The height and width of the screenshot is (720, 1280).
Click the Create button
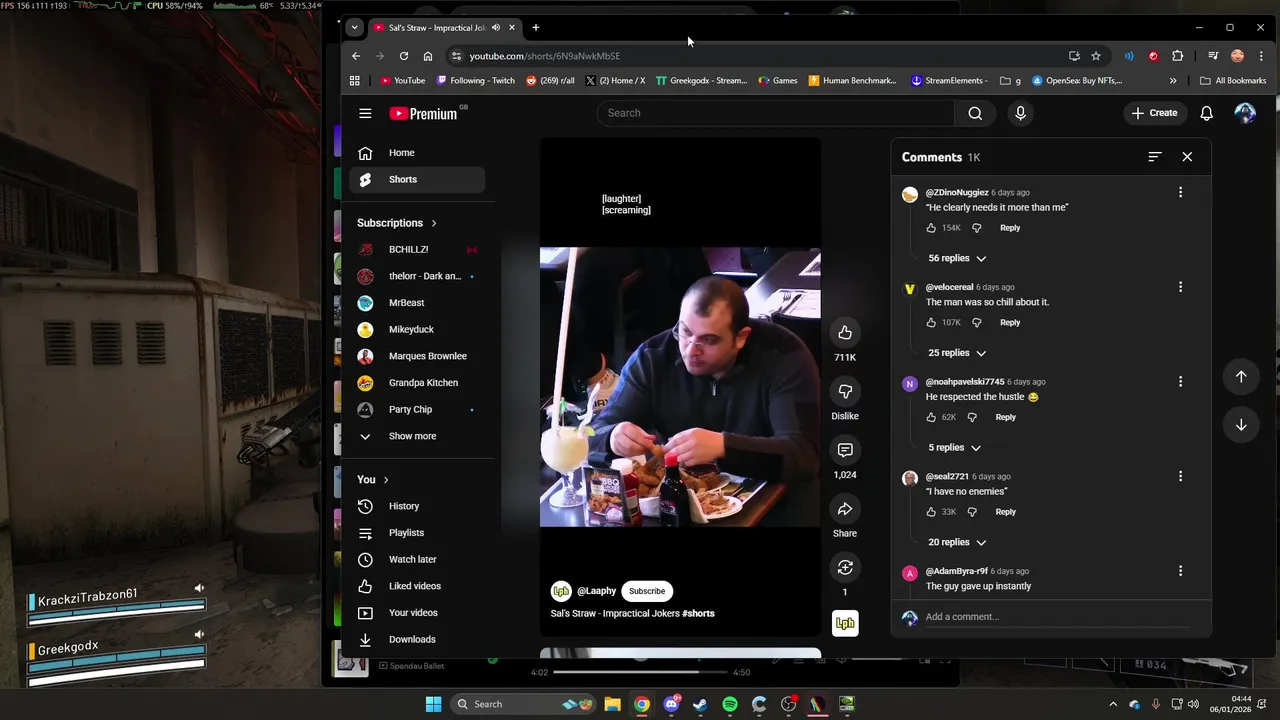coord(1155,113)
